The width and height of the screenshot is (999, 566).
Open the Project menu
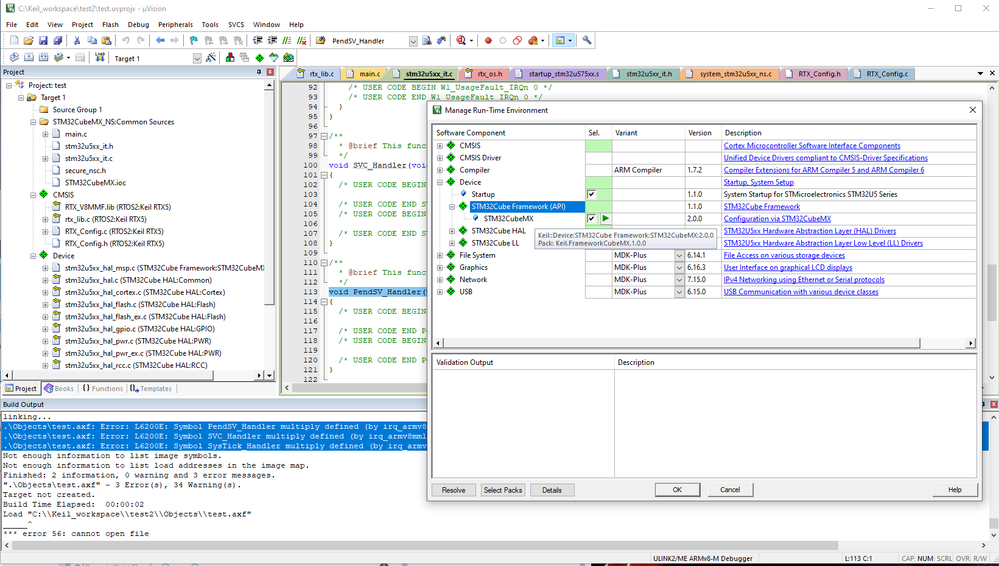tap(82, 24)
